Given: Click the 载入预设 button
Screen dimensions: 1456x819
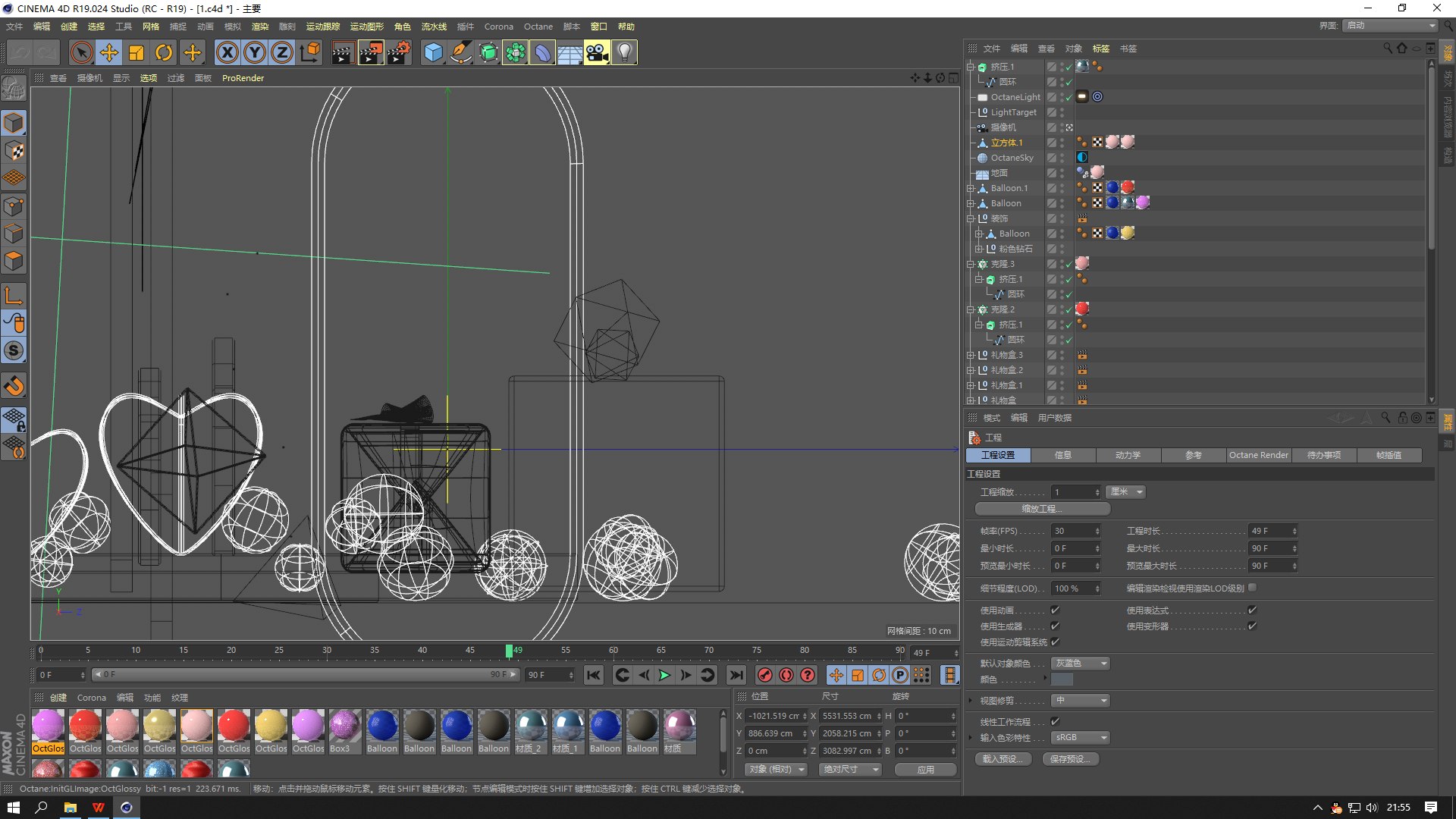Looking at the screenshot, I should 1003,758.
